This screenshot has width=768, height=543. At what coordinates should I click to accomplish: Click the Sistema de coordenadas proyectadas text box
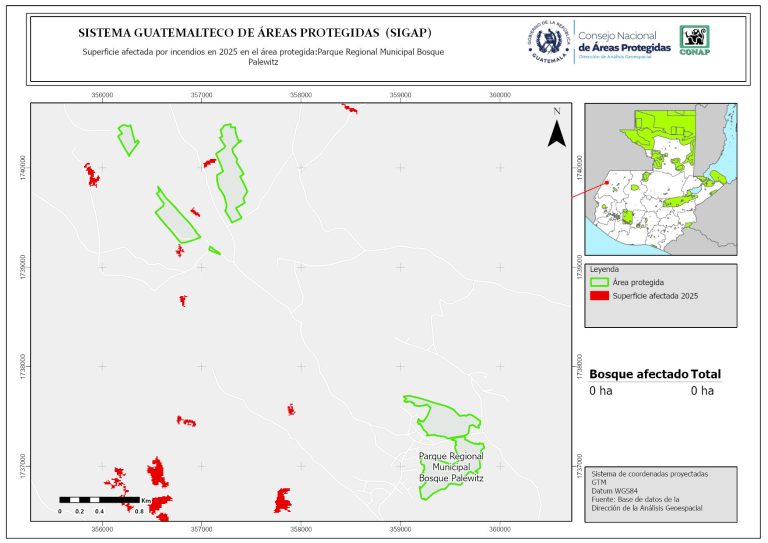pyautogui.click(x=660, y=491)
